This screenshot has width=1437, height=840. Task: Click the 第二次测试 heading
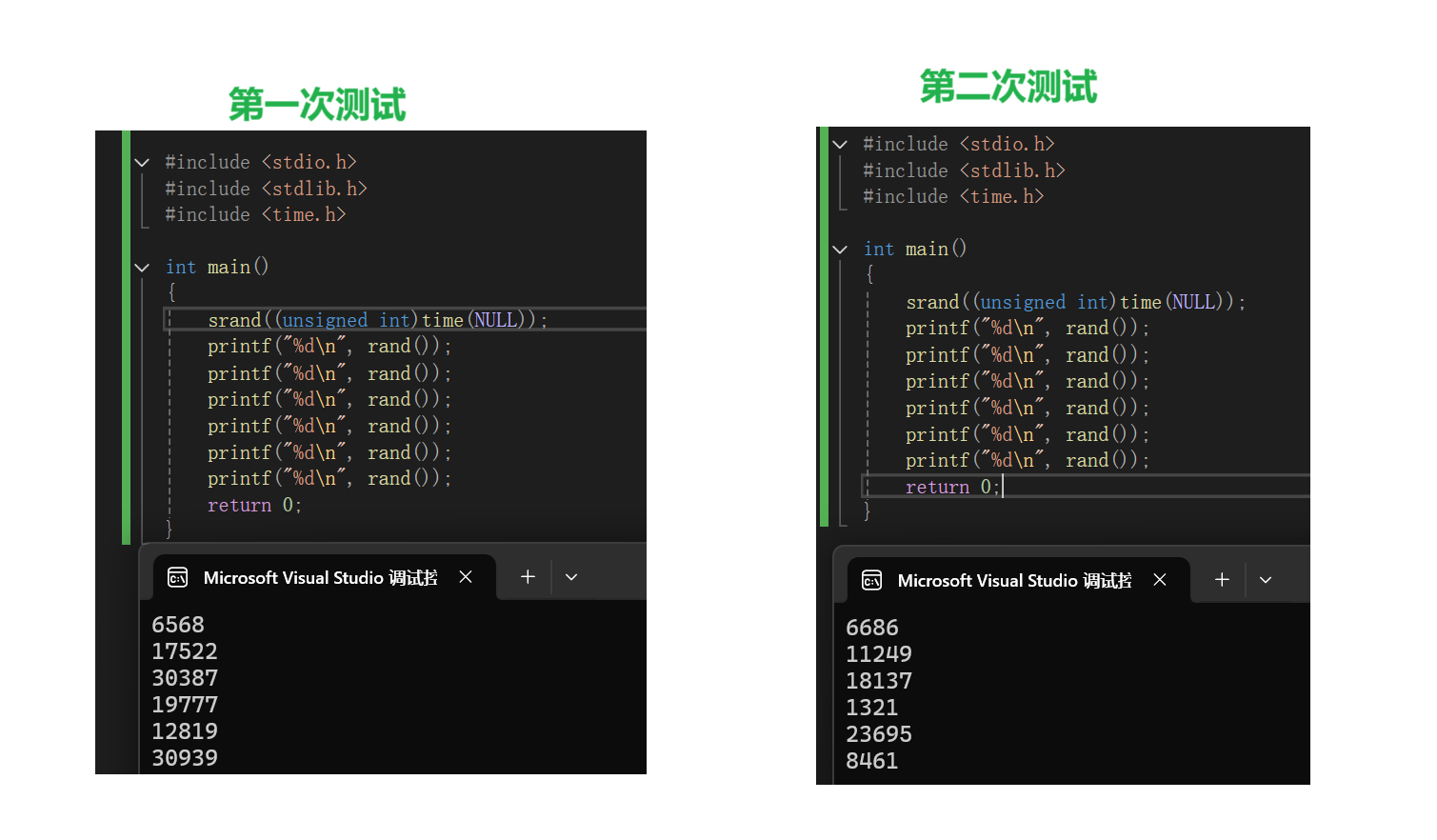1008,86
